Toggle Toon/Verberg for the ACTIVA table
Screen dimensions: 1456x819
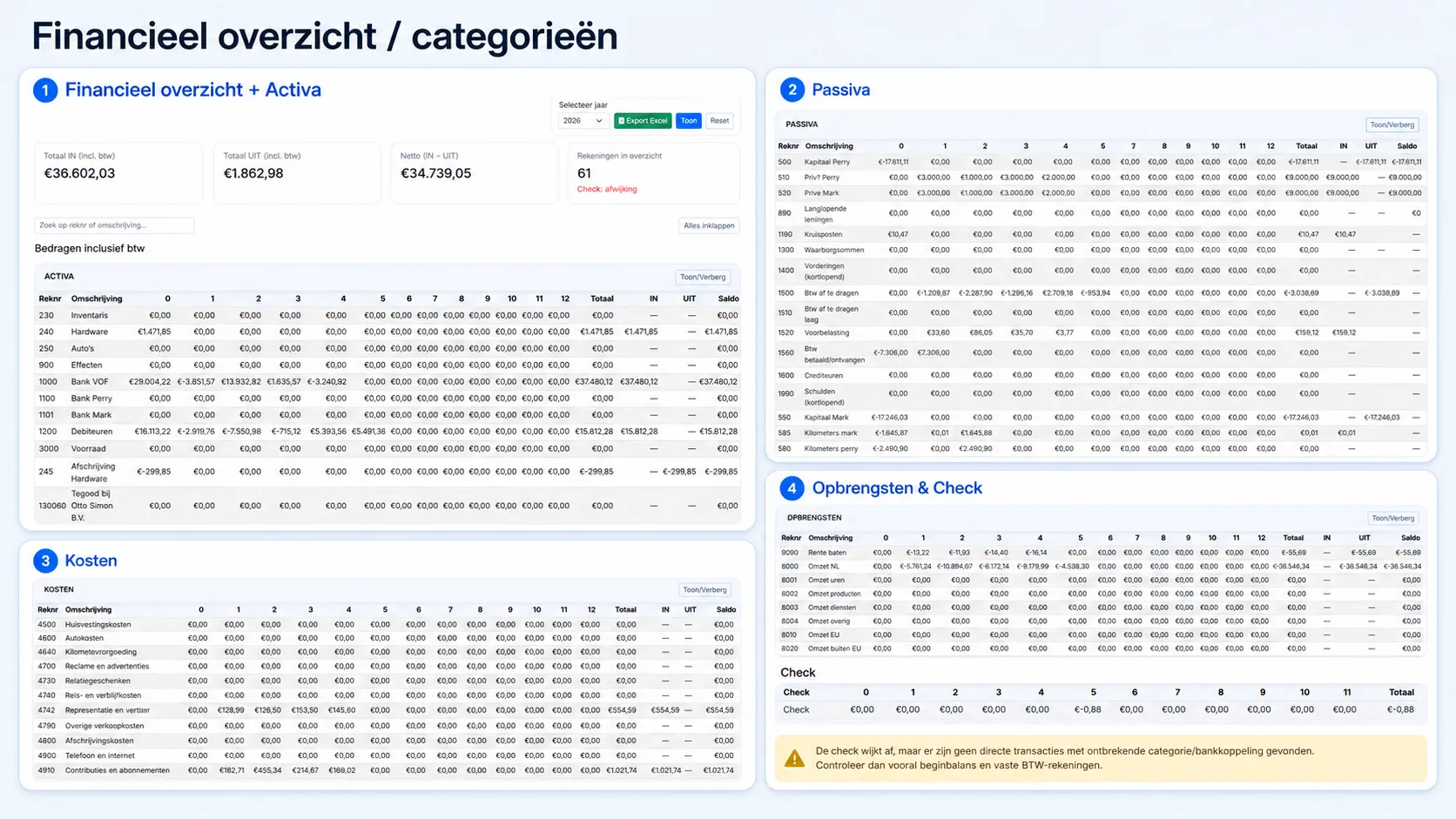pyautogui.click(x=703, y=277)
